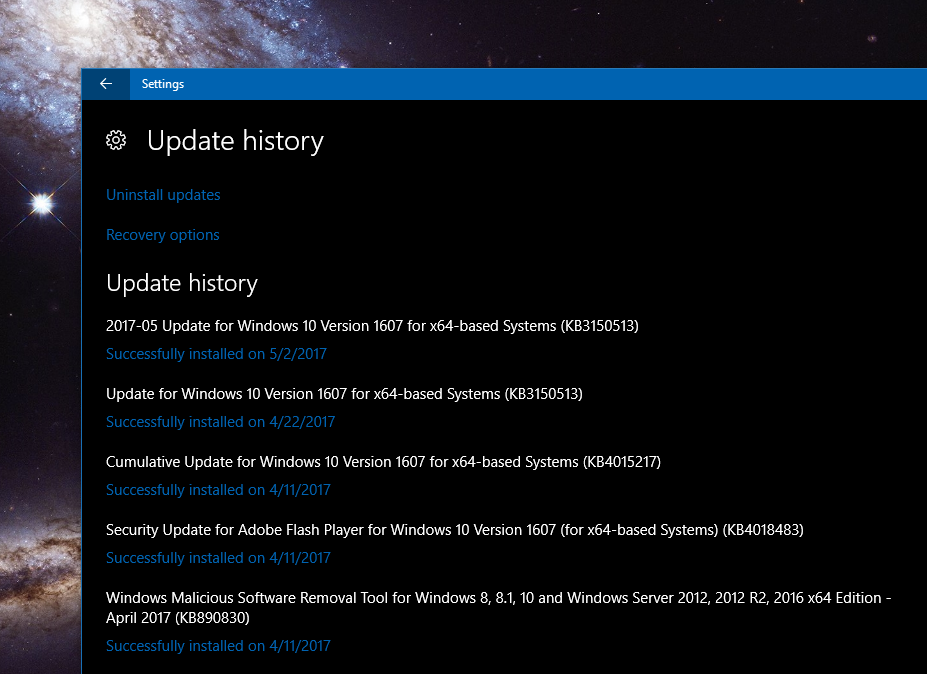Select the Update for Windows 10 KB3150513 entry without date prefix
The image size is (927, 674).
coord(344,394)
